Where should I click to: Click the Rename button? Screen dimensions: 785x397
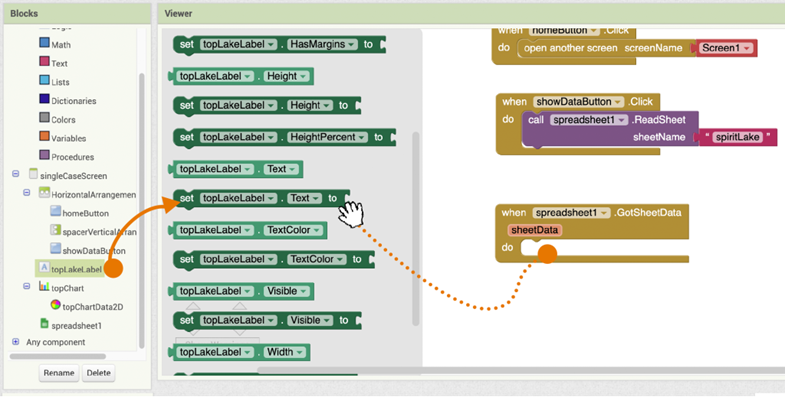(59, 373)
